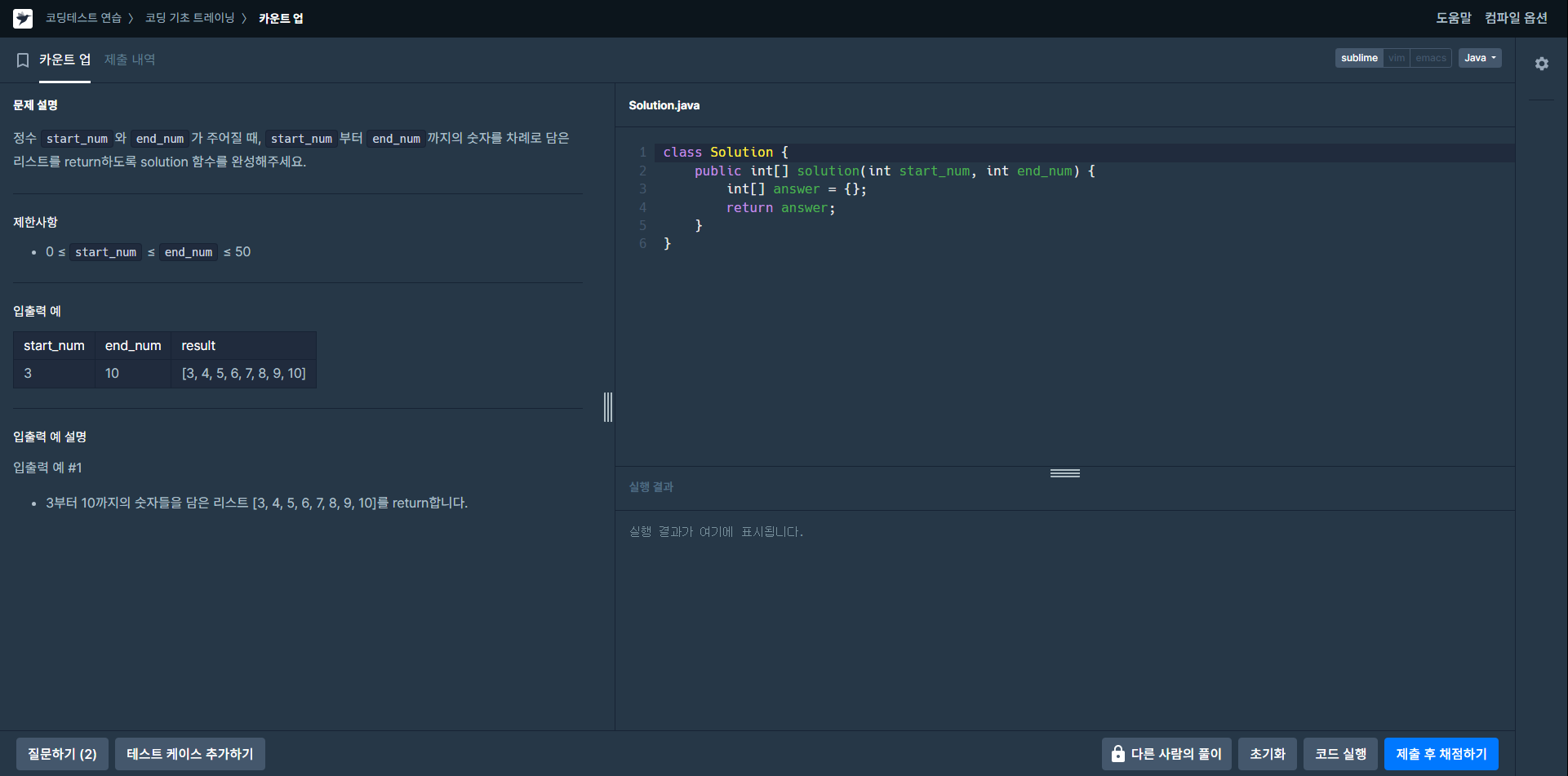Viewport: 1568px width, 776px height.
Task: Go to 코딩 기초 트레이닝 breadcrumb
Action: (x=189, y=18)
